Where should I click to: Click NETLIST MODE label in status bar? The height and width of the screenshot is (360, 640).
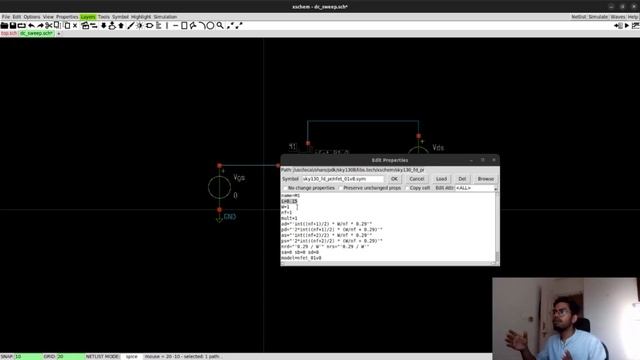pos(102,356)
